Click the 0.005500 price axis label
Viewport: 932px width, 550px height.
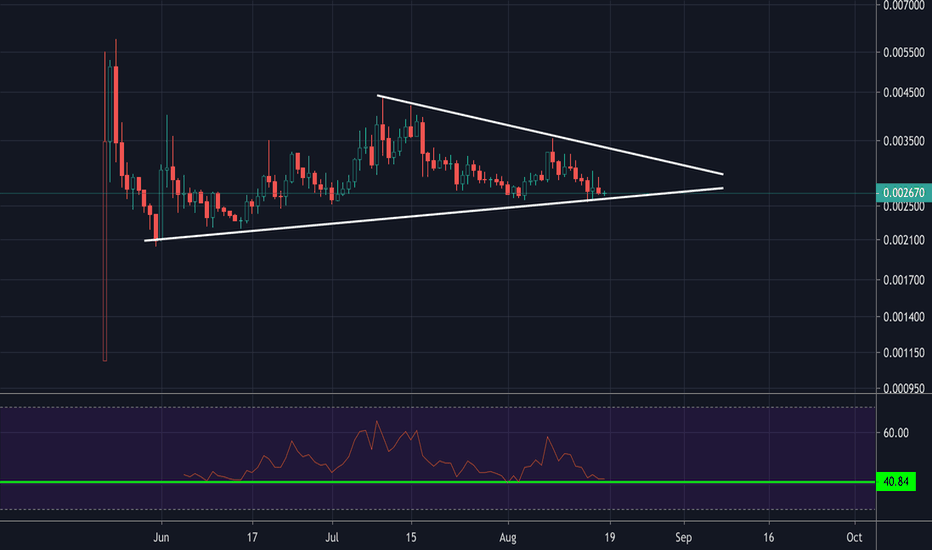pyautogui.click(x=903, y=52)
